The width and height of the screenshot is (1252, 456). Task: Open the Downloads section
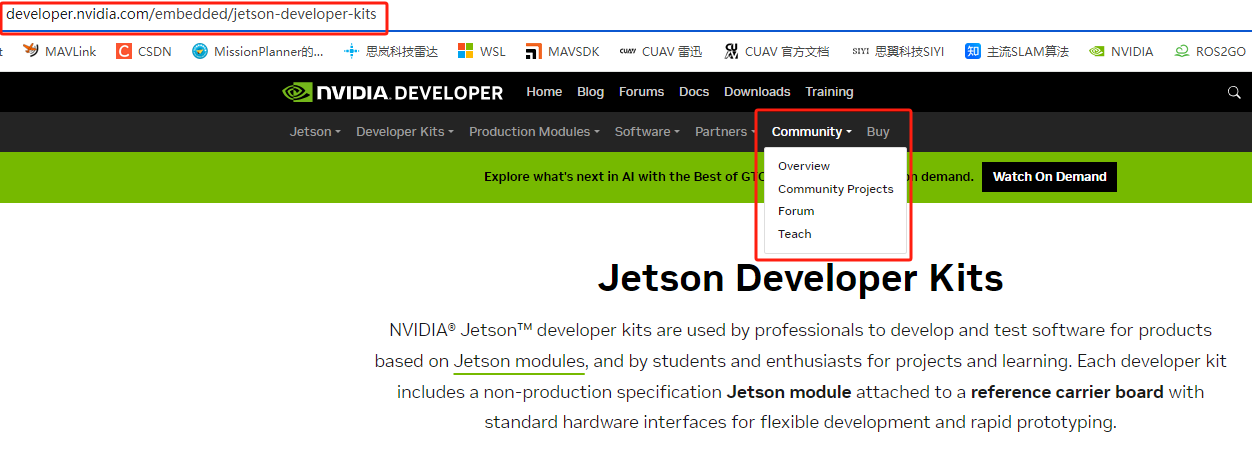coord(757,92)
